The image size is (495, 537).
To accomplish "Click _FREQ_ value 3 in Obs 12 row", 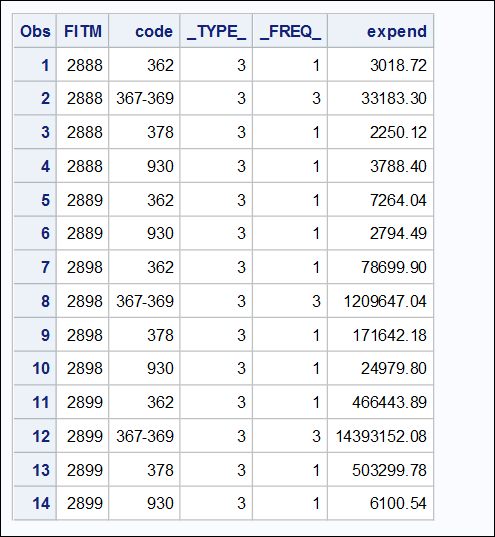I will tap(316, 436).
